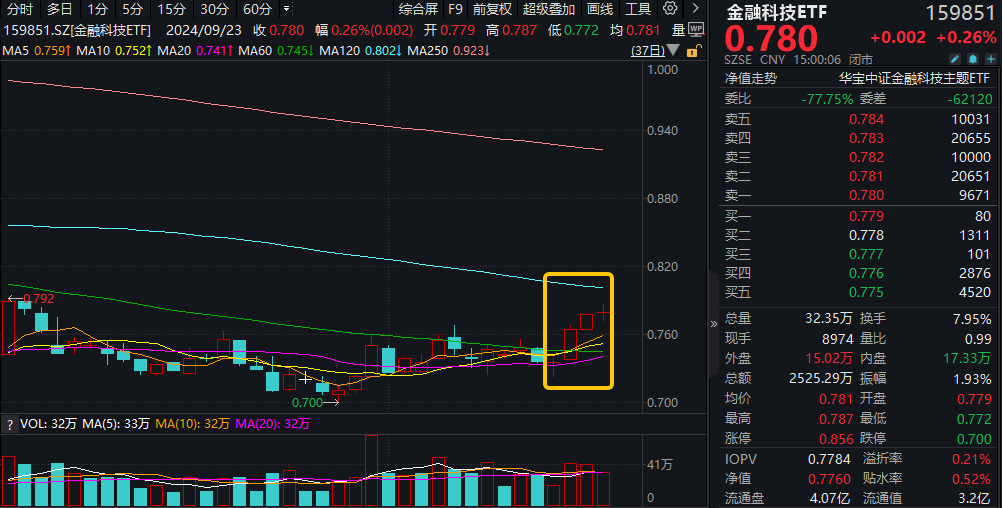Click the 买五 0.775 order row
Viewport: 1003px width, 508px height.
(x=858, y=292)
